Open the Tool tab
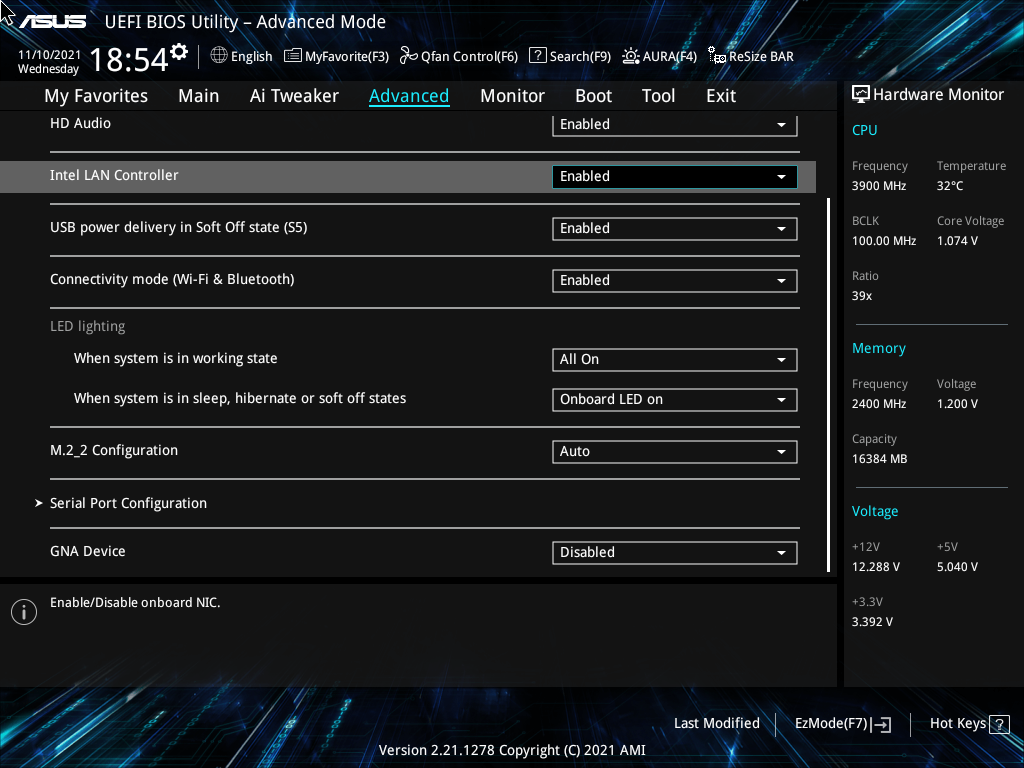This screenshot has height=768, width=1024. pyautogui.click(x=658, y=96)
